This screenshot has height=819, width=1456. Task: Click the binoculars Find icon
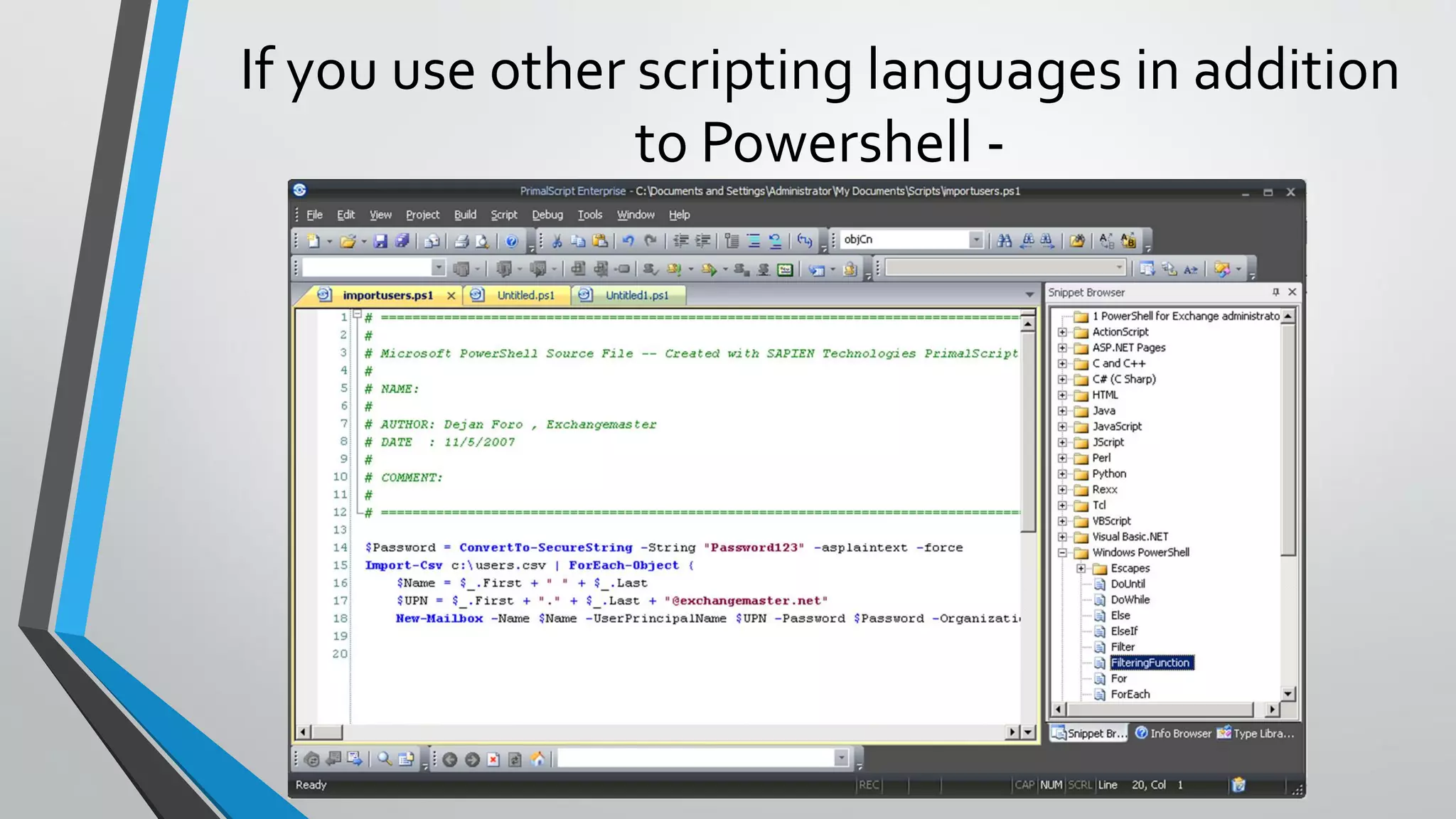pos(1005,241)
